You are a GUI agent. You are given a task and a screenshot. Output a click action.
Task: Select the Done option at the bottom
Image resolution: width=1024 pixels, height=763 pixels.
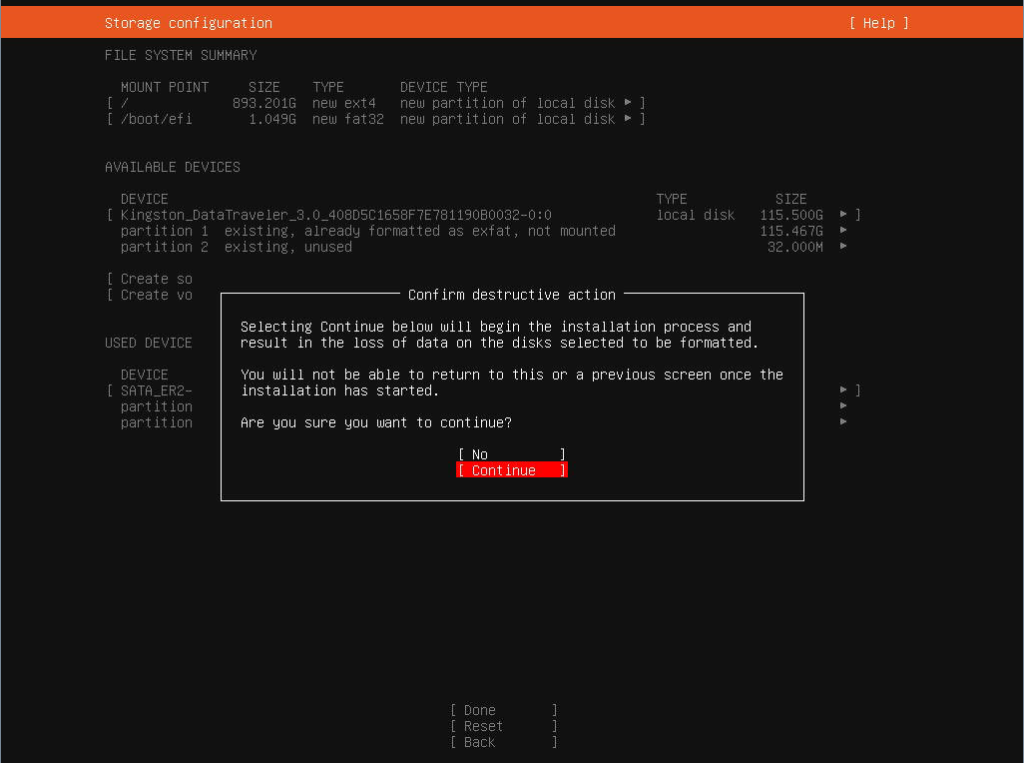click(503, 710)
